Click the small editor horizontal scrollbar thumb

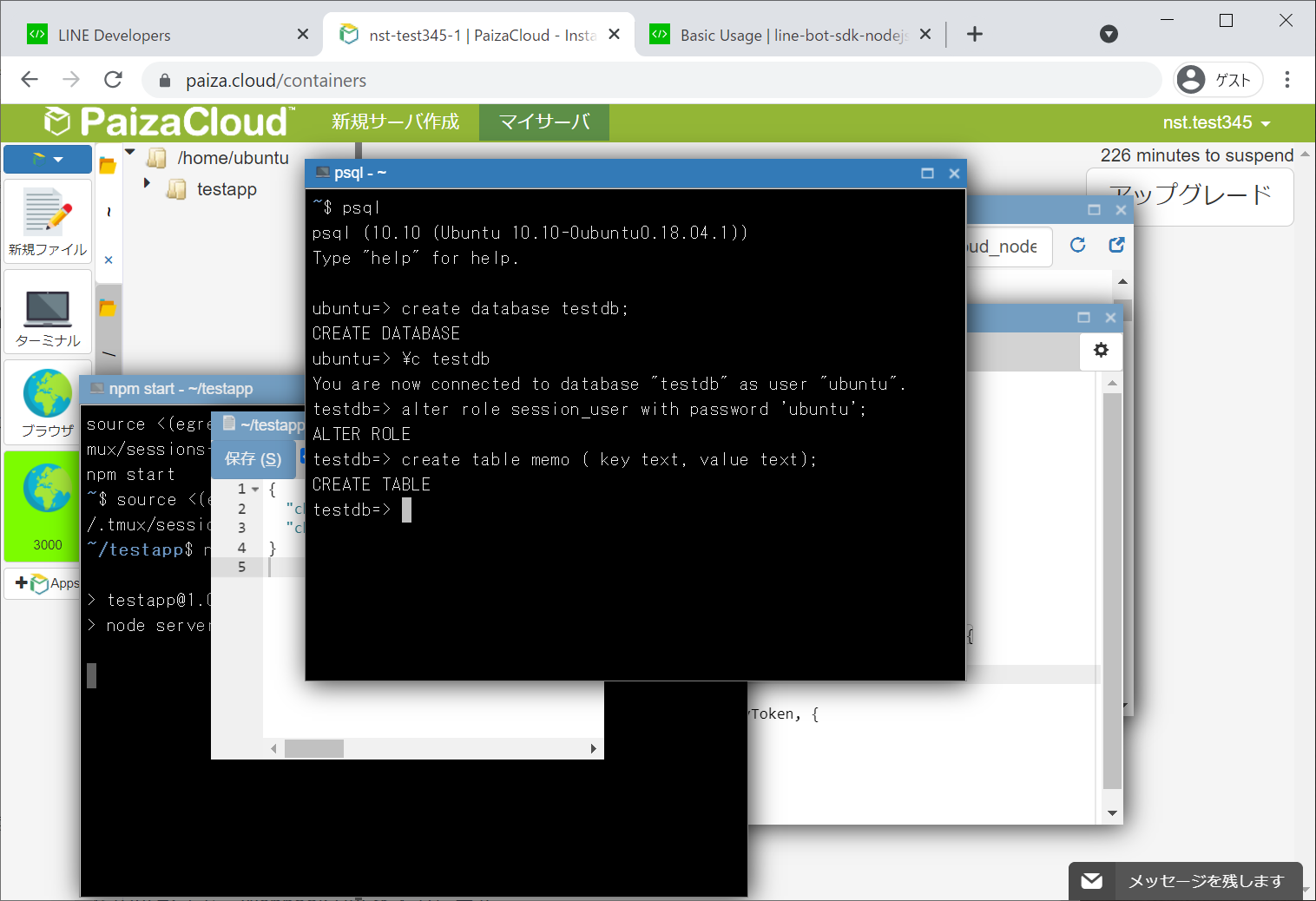[x=314, y=748]
